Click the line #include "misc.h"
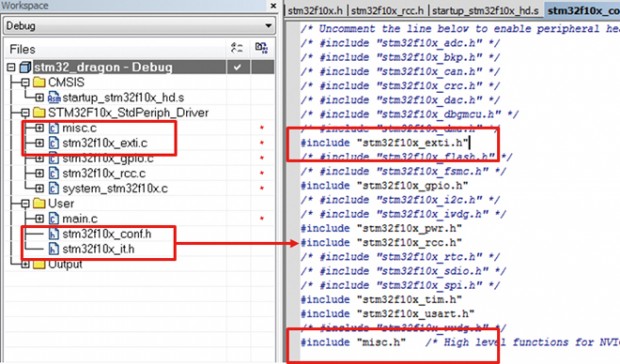620x364 pixels. point(353,342)
